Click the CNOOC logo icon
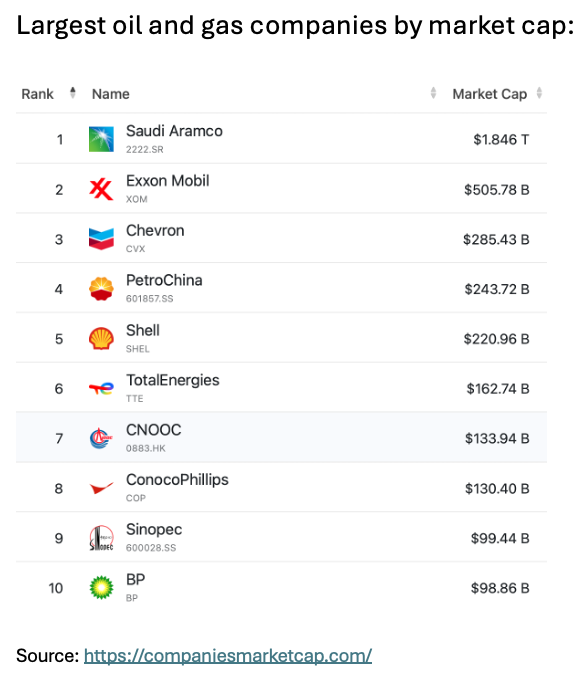586x680 pixels. coord(101,438)
